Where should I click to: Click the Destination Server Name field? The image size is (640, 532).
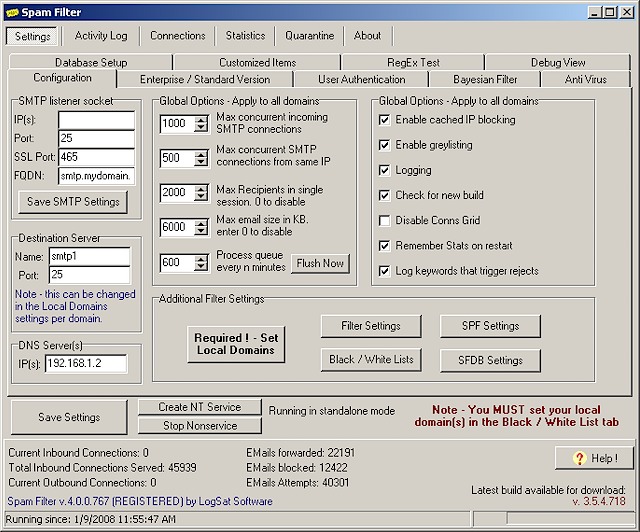click(89, 256)
